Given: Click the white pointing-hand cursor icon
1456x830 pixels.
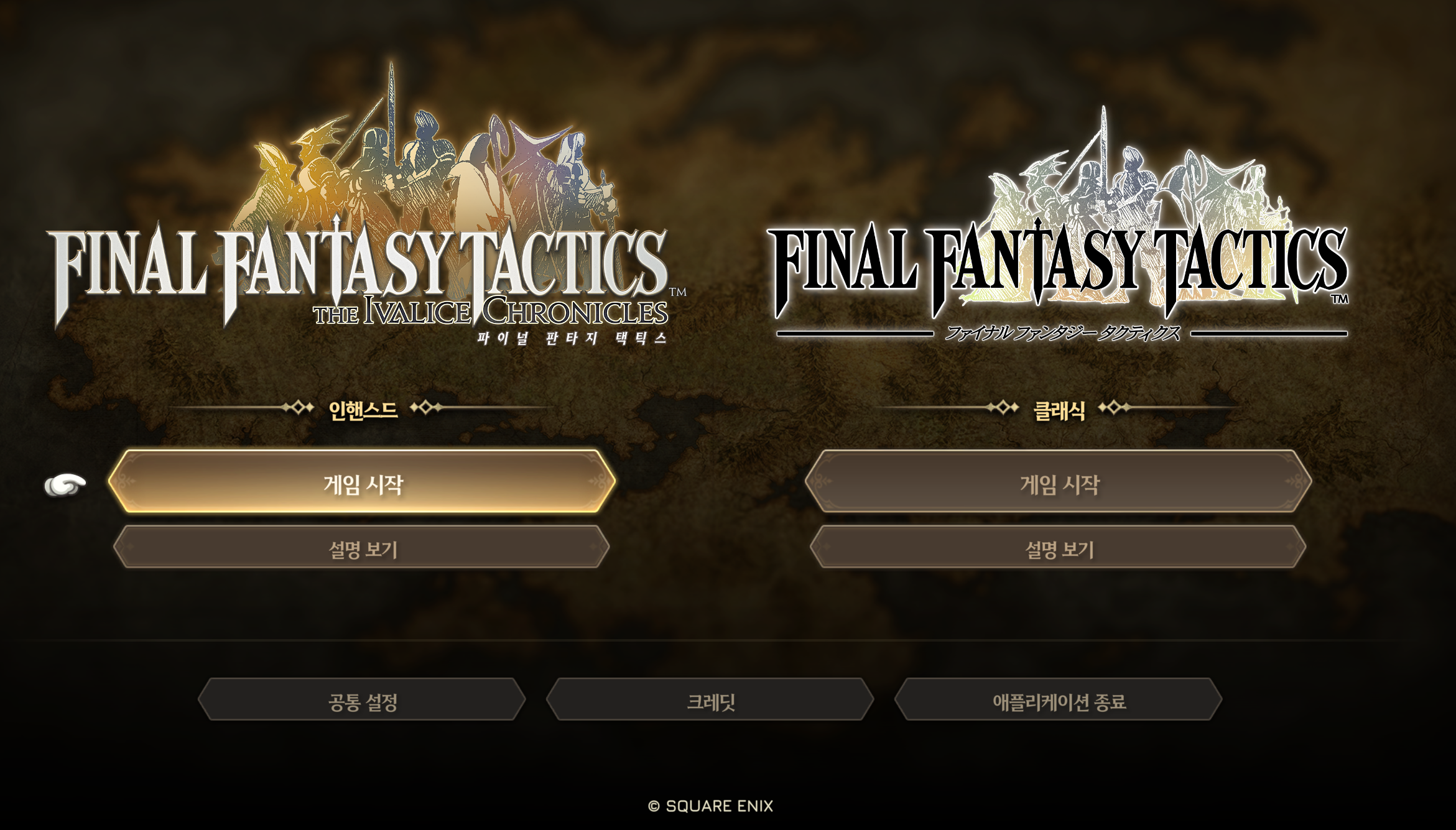Looking at the screenshot, I should pyautogui.click(x=65, y=484).
